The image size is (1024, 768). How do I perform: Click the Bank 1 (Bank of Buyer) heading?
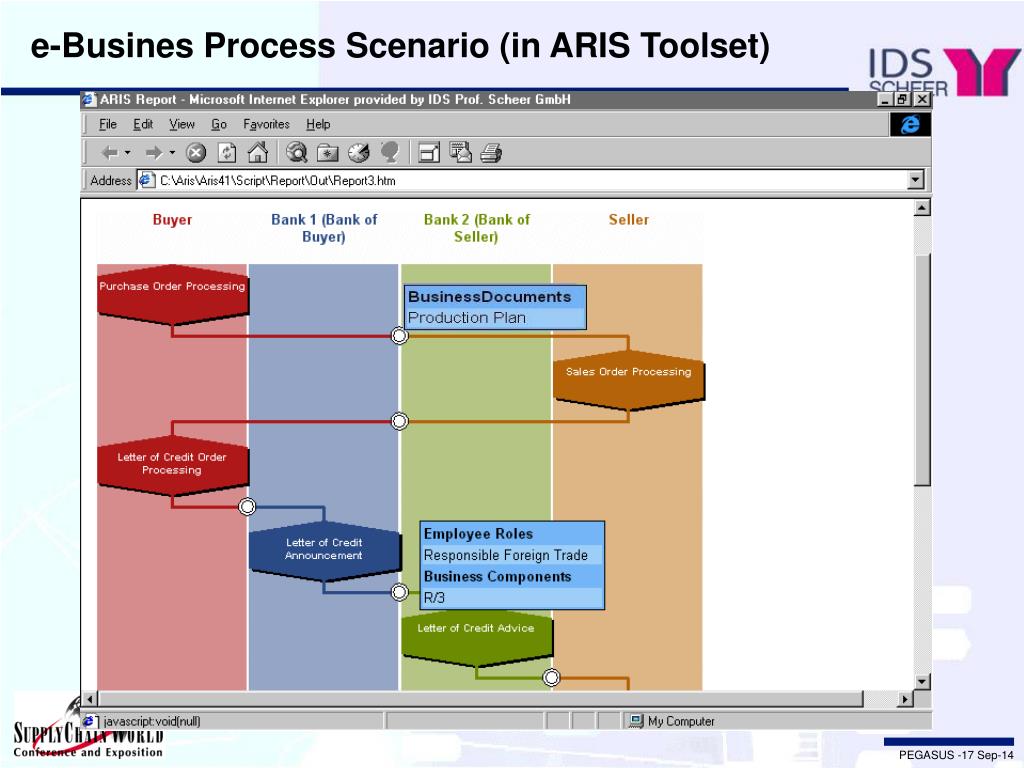[x=324, y=228]
